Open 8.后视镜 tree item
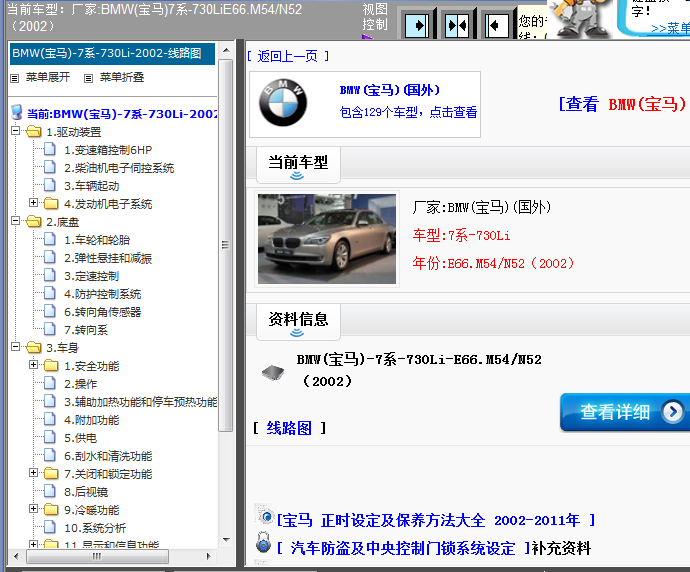 (86, 492)
